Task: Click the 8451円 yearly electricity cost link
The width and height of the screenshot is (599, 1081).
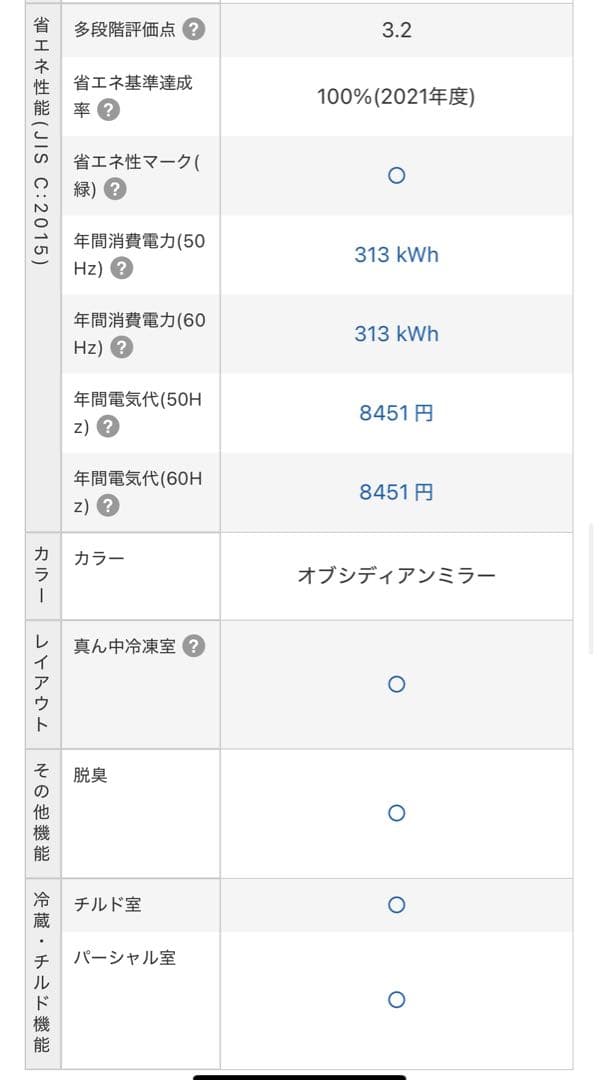Action: [x=396, y=412]
